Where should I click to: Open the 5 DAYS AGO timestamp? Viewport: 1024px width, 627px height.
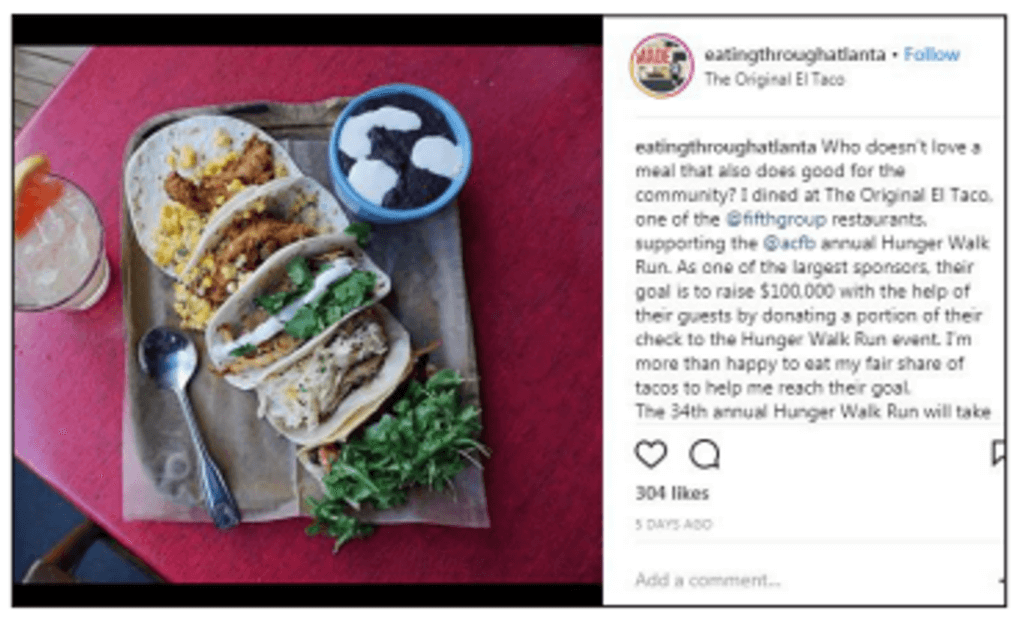[673, 524]
